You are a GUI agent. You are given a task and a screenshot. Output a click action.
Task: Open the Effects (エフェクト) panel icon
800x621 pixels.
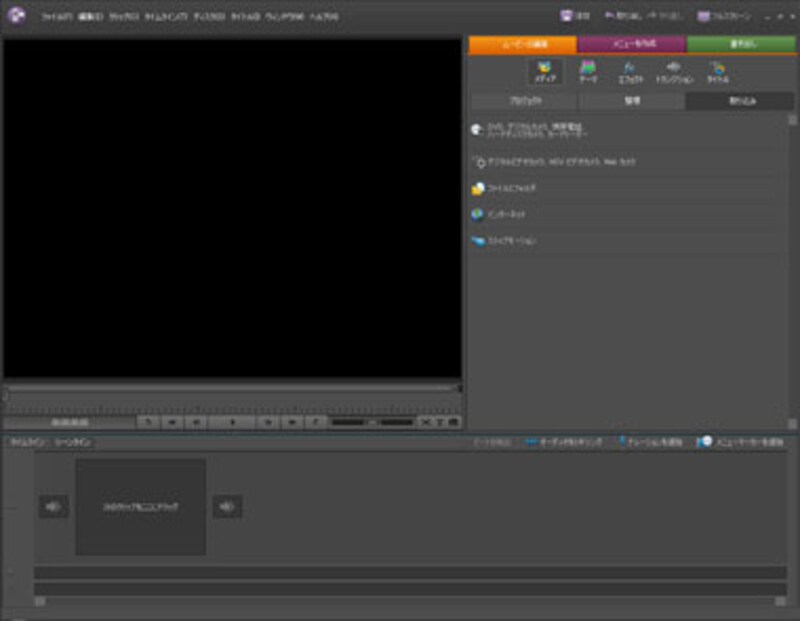[629, 71]
